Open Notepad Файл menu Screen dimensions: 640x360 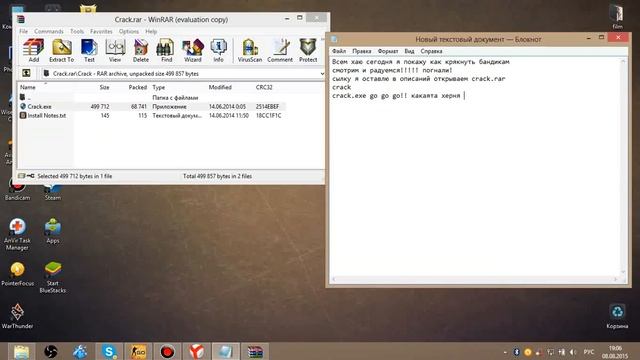(x=339, y=51)
